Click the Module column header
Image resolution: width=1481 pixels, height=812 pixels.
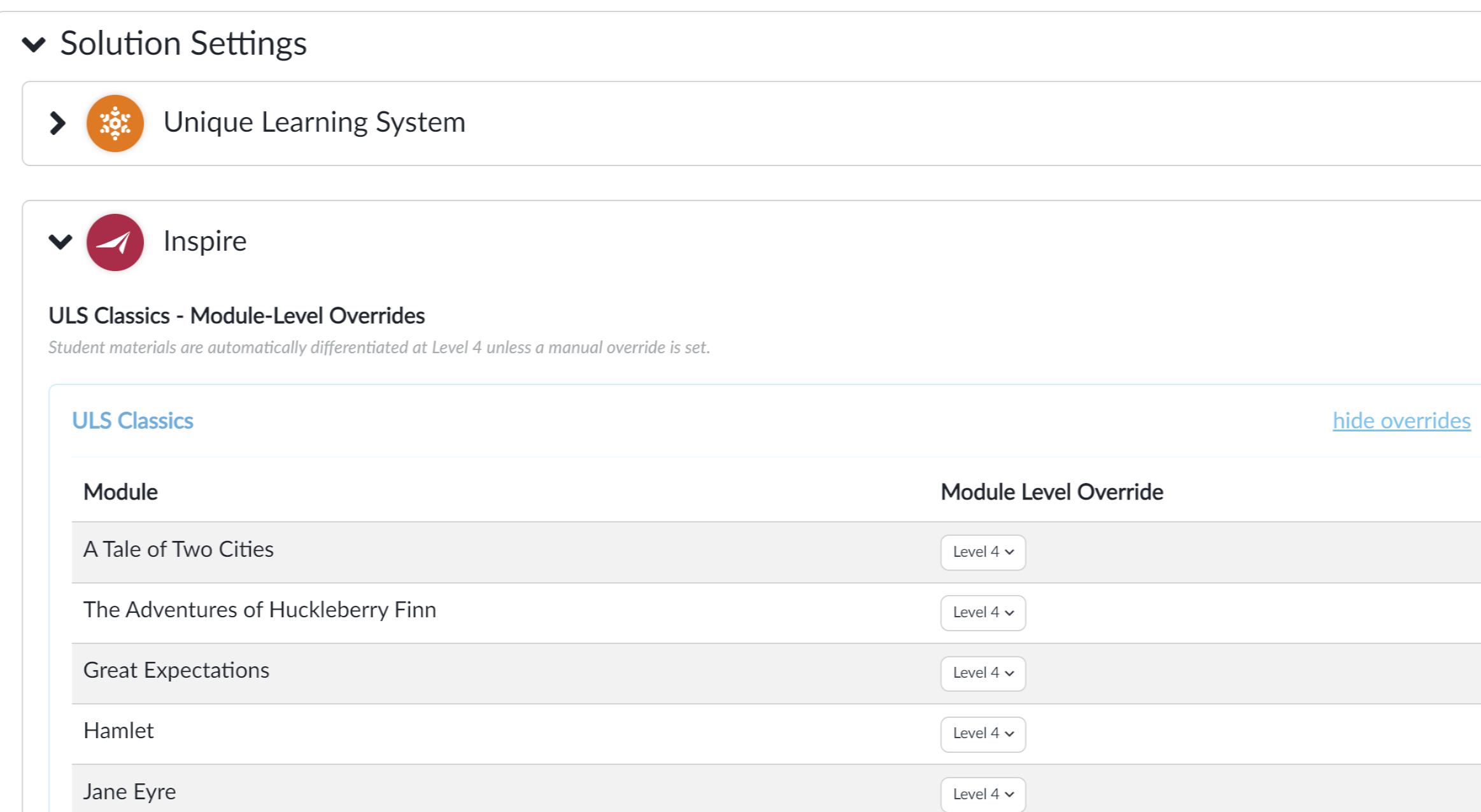pyautogui.click(x=120, y=492)
